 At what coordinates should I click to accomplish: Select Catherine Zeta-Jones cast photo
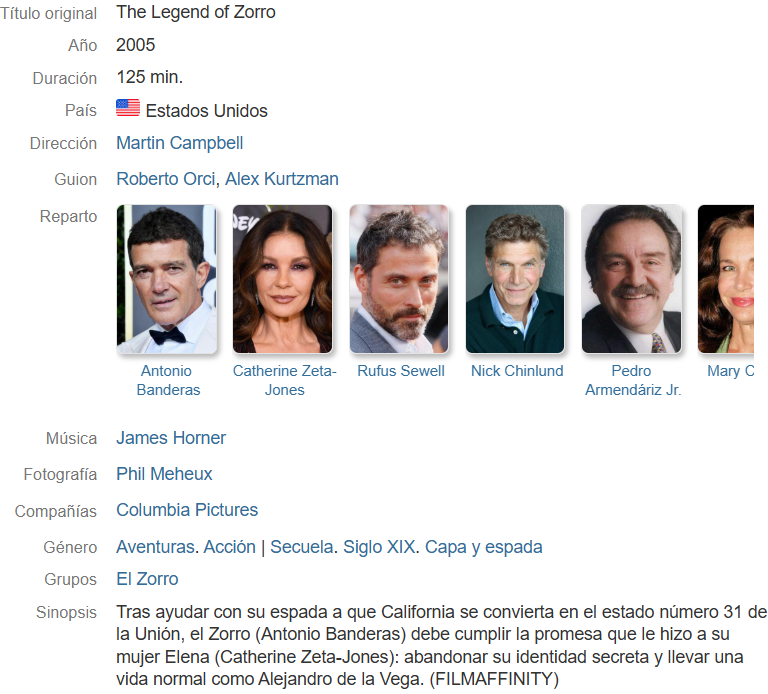coord(283,279)
